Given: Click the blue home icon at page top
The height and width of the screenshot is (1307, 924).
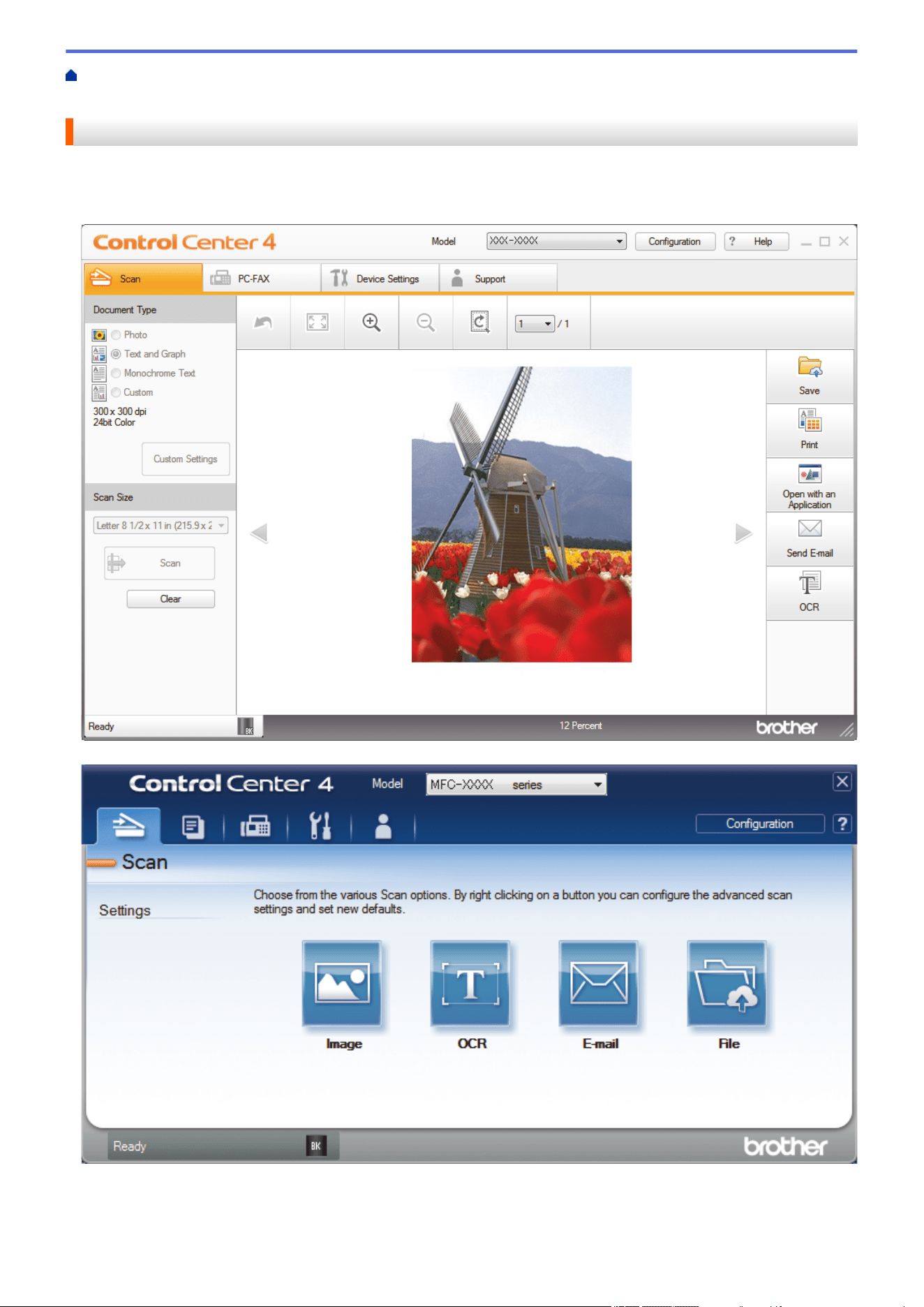Looking at the screenshot, I should point(71,75).
